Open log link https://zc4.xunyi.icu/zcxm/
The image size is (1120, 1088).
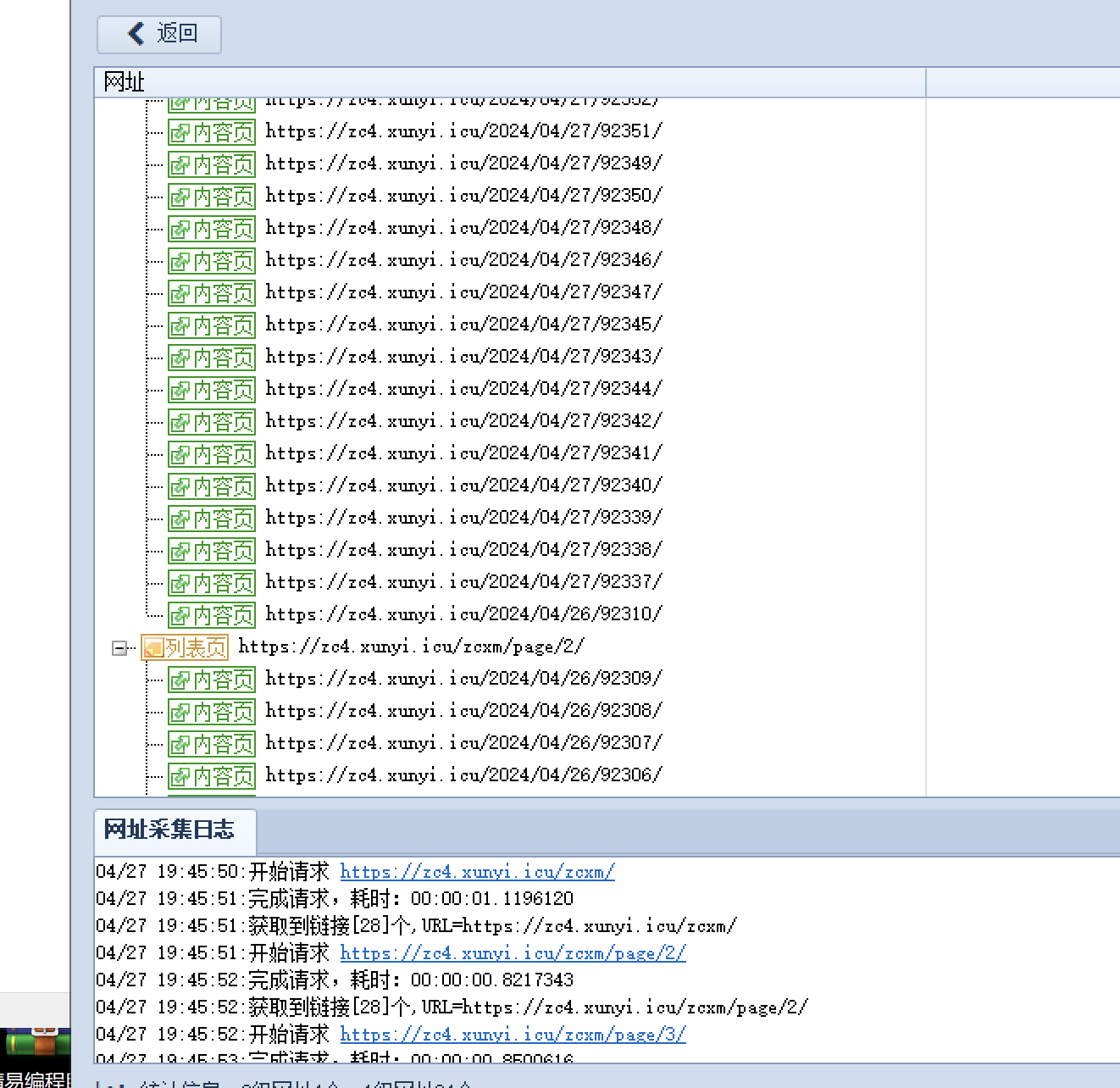tap(477, 872)
